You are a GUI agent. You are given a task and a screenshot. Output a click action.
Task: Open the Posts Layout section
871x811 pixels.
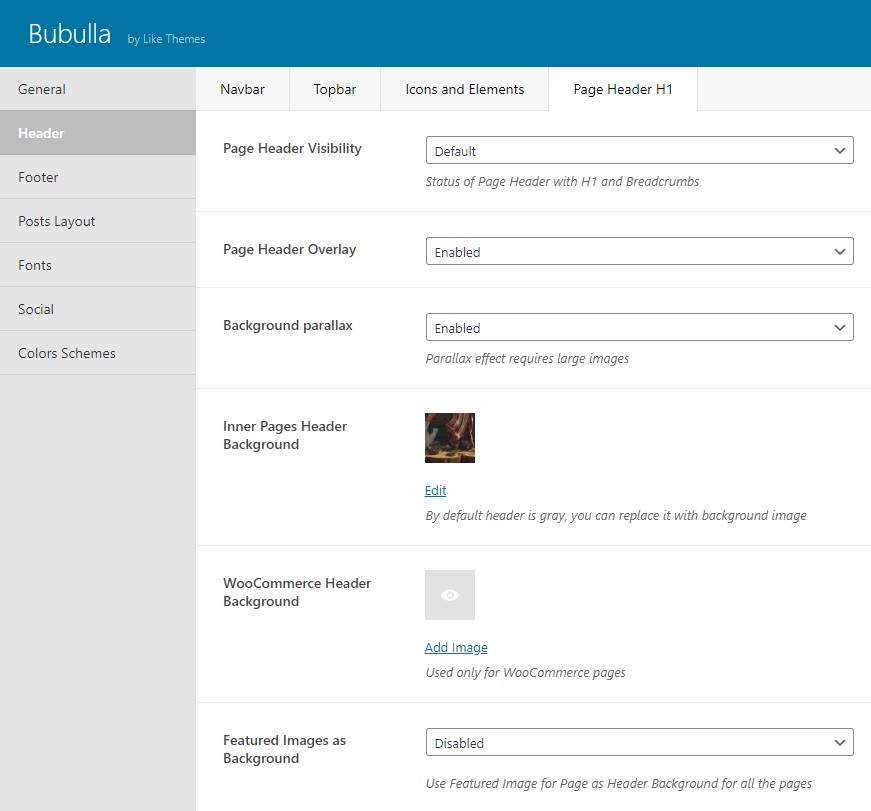[98, 221]
